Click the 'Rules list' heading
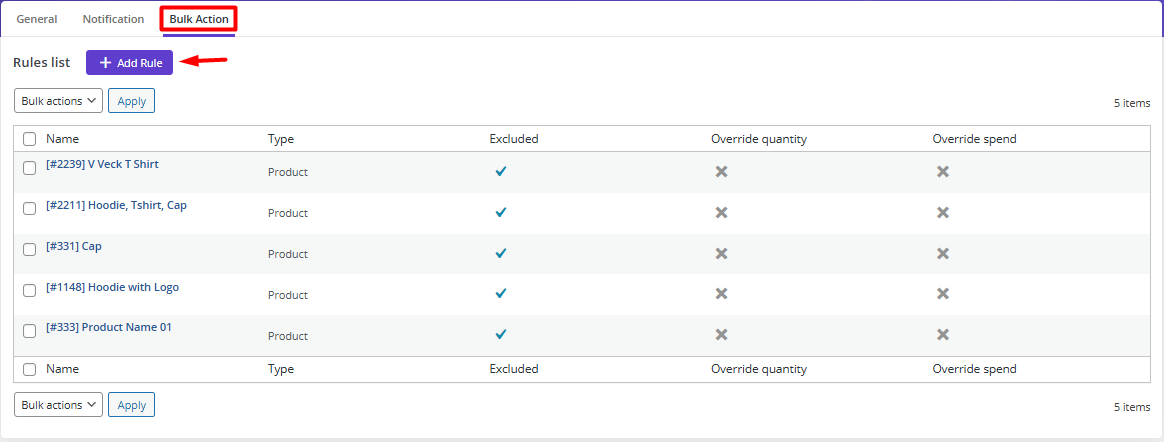 (42, 62)
